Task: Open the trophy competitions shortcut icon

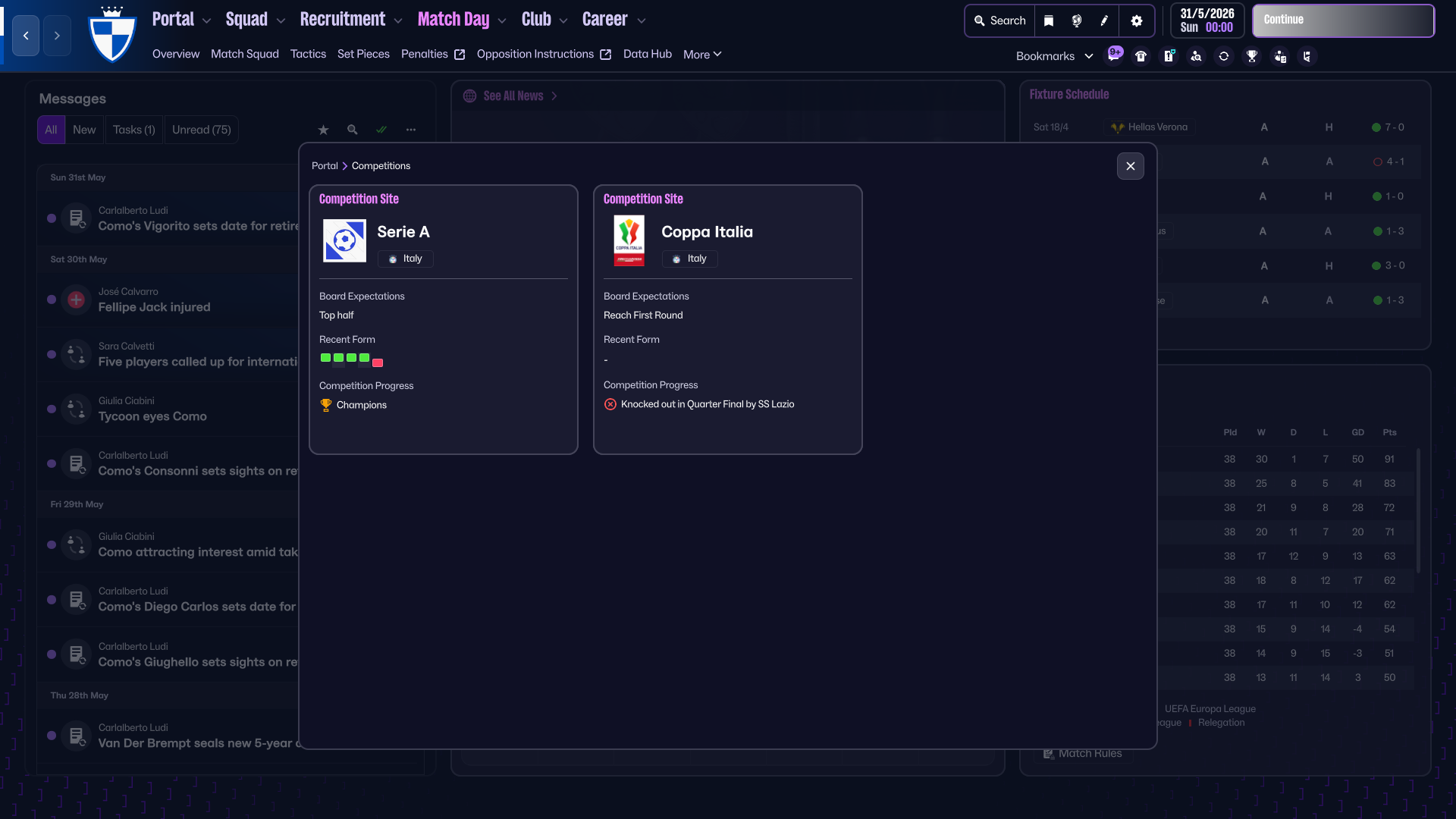Action: click(1252, 56)
